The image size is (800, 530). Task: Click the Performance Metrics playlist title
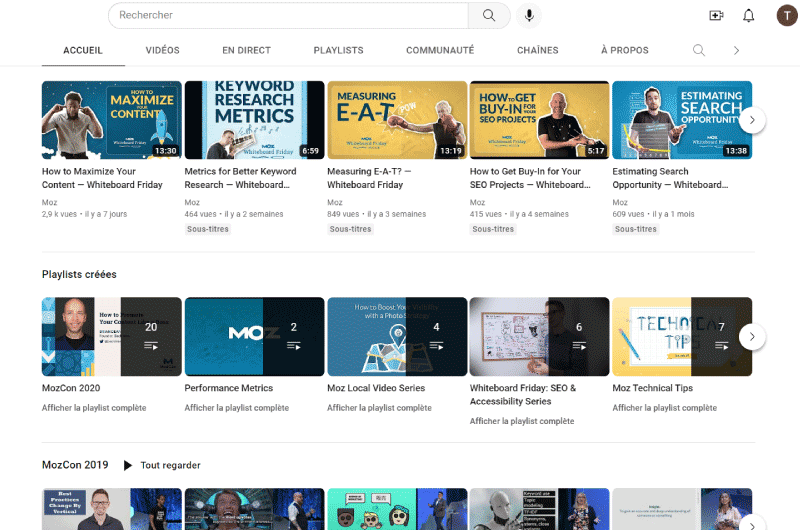click(x=229, y=388)
